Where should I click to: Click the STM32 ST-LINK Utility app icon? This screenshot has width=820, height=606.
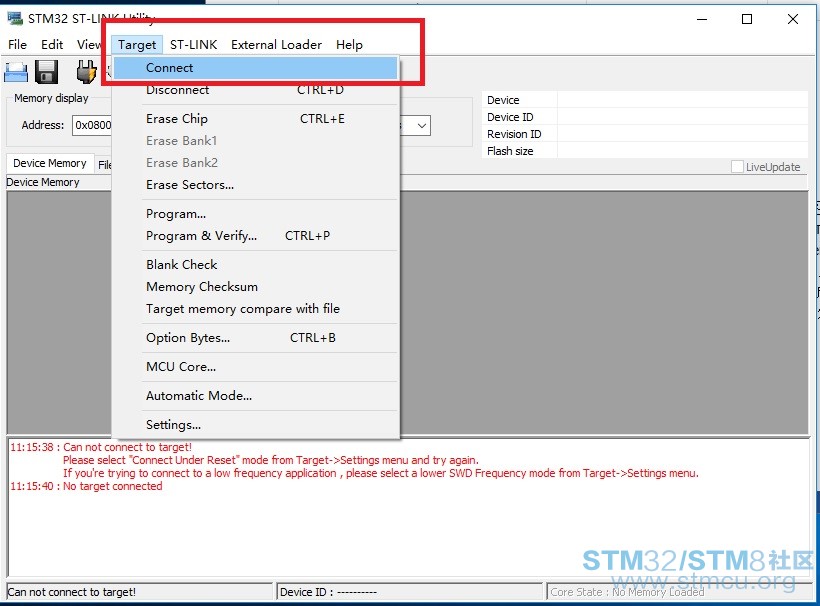point(15,18)
